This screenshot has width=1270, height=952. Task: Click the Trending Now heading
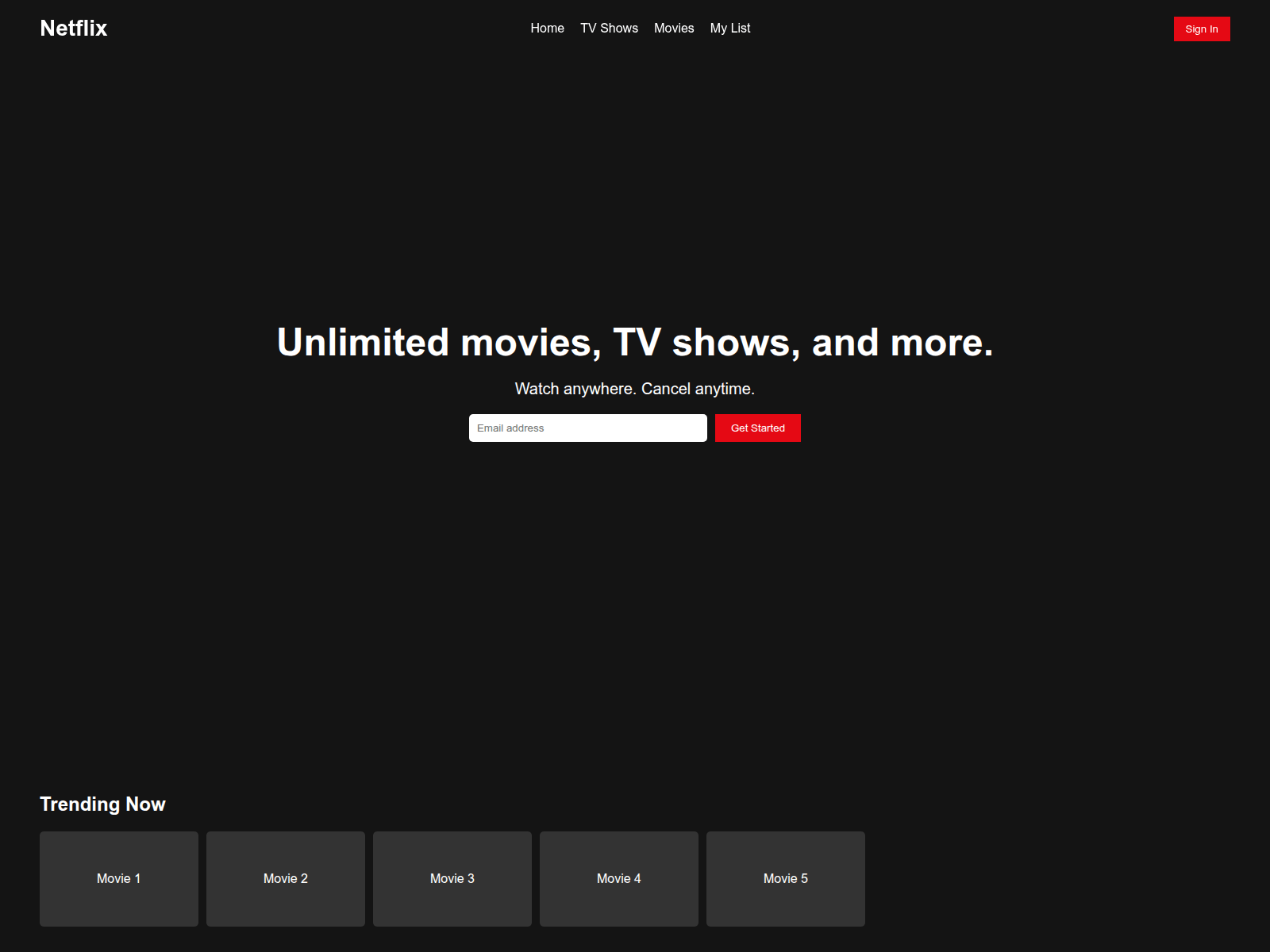click(x=102, y=804)
